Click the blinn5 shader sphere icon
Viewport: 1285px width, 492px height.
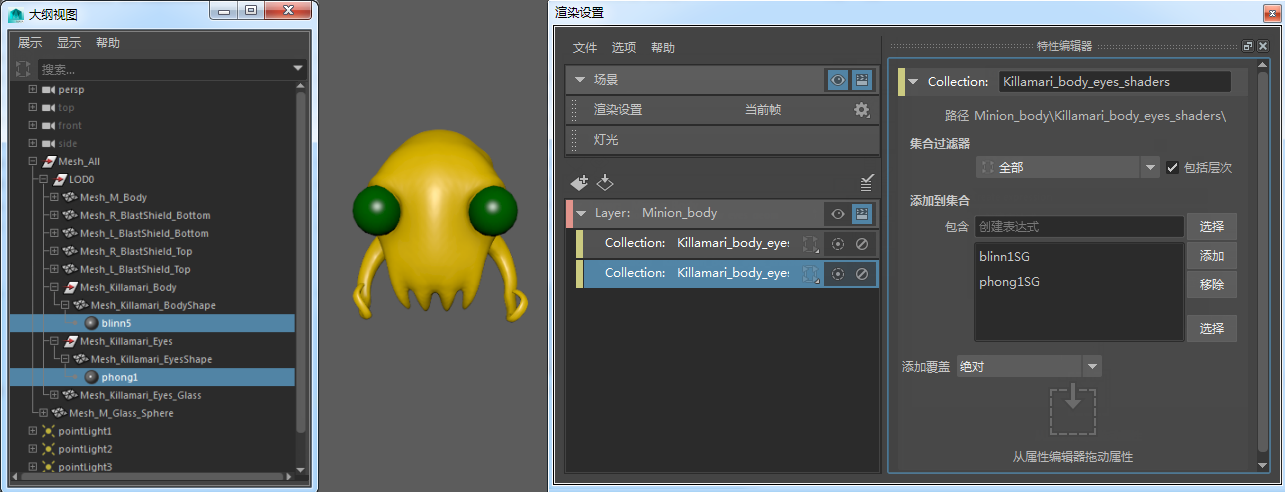click(x=91, y=323)
